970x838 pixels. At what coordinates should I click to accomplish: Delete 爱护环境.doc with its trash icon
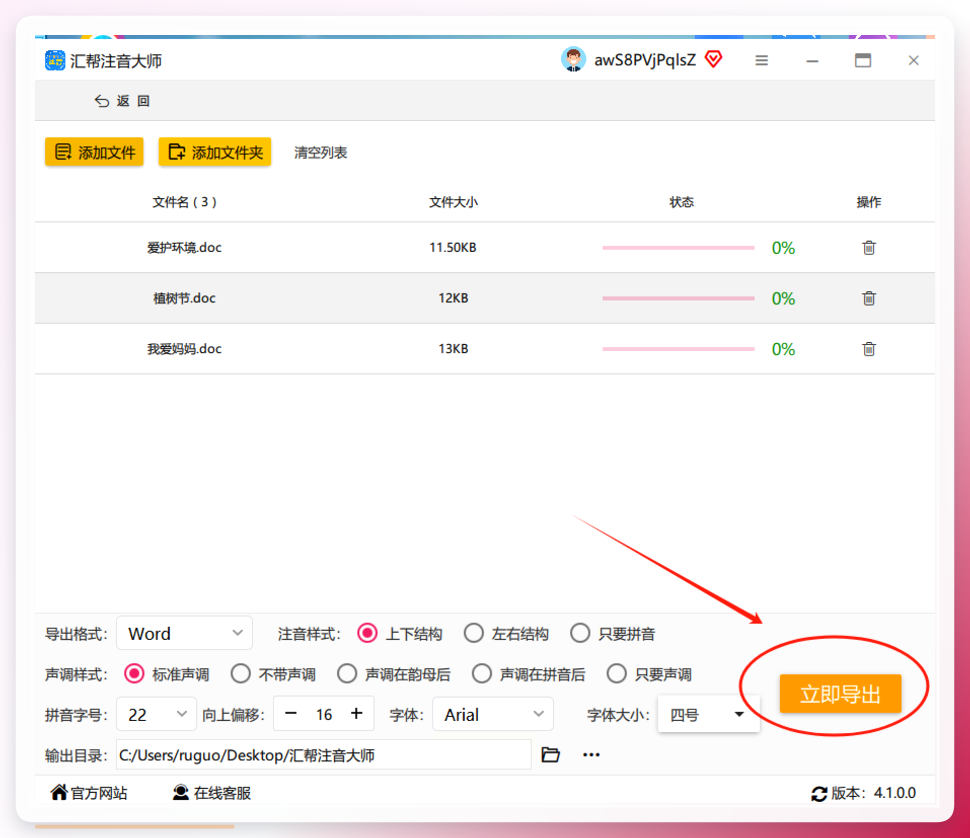coord(869,247)
